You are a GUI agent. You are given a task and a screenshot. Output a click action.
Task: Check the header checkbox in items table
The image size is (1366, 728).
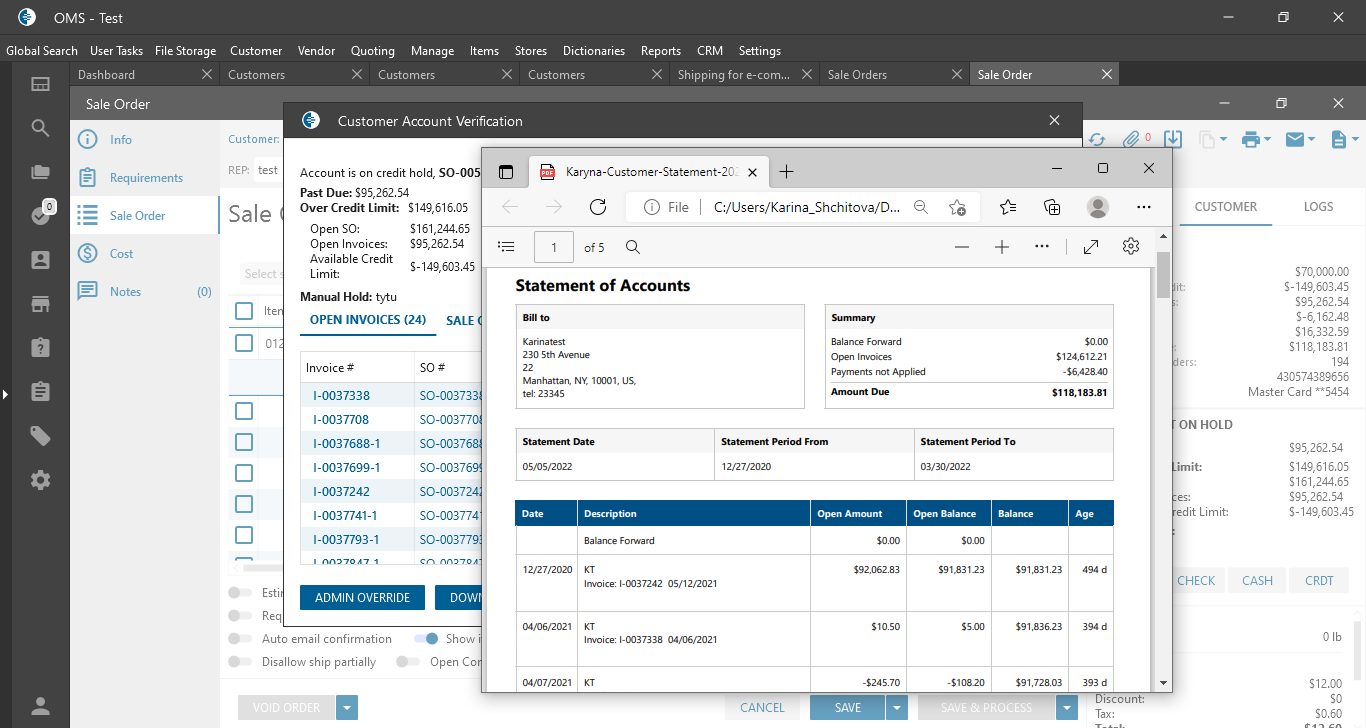click(244, 311)
